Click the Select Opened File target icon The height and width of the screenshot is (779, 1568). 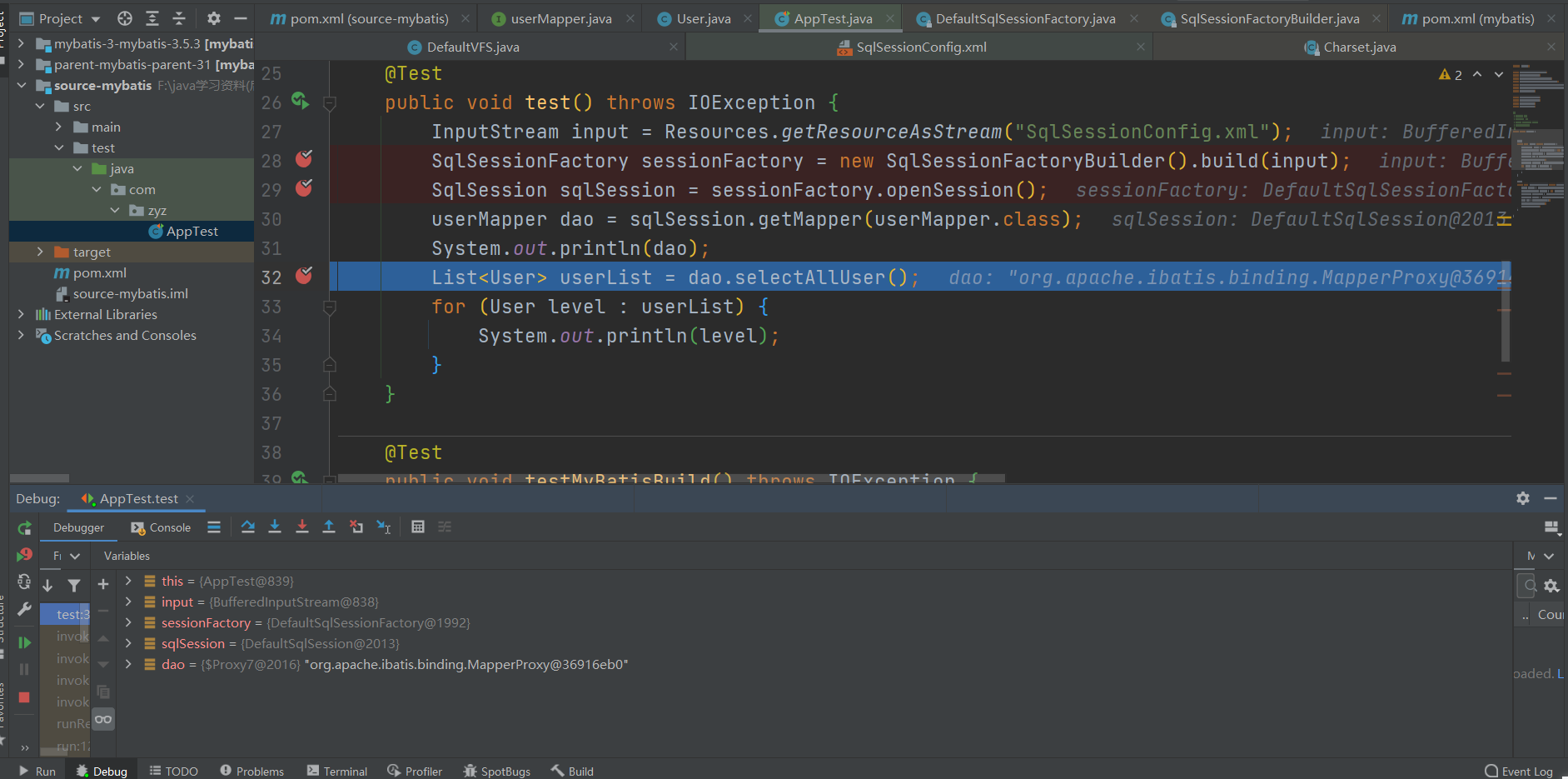(x=125, y=18)
